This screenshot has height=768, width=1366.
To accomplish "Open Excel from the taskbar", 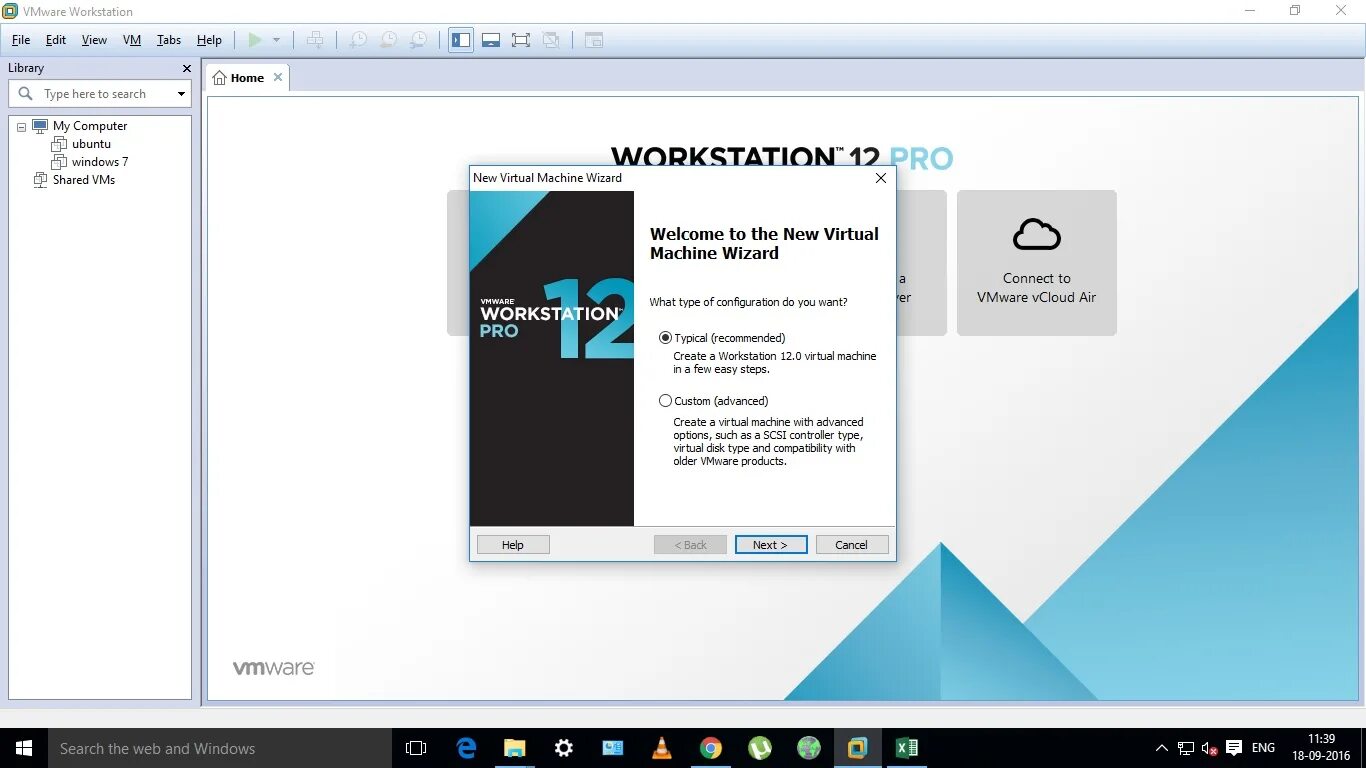I will [x=907, y=748].
